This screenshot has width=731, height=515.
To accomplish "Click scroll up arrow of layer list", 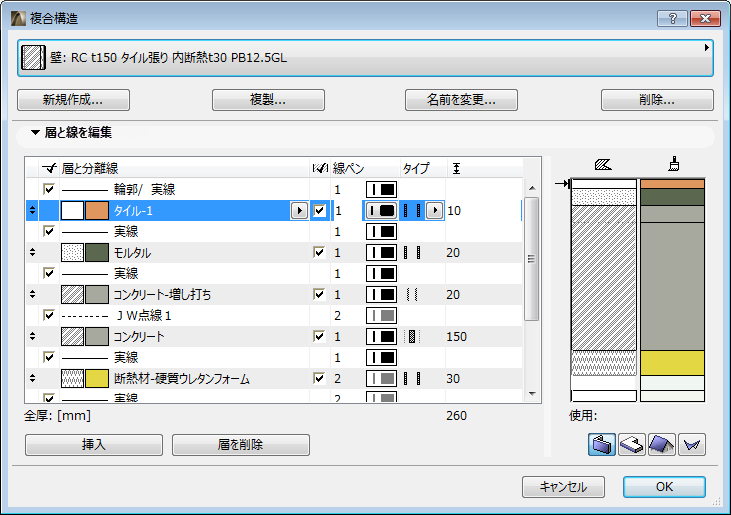I will click(532, 188).
